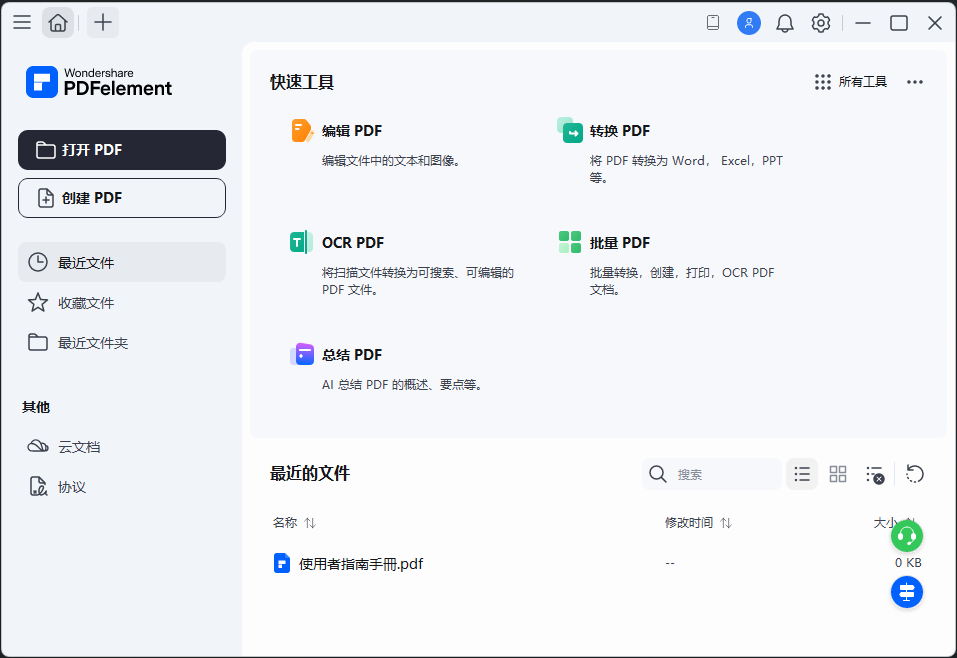Screen dimensions: 957x658
Task: Start the OCR PDF tool
Action: (352, 243)
